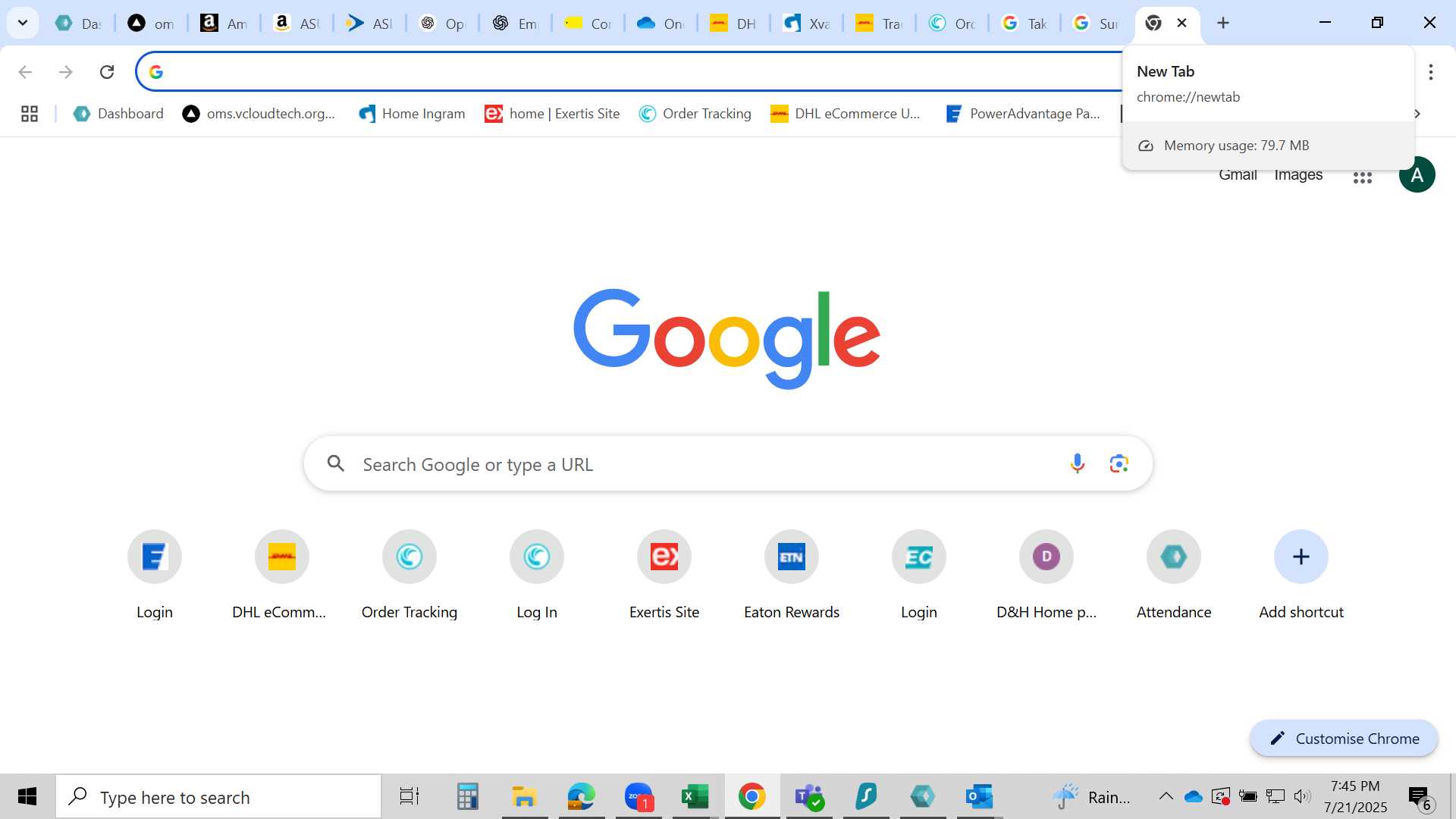Expand the bookmarks overflow chevron
This screenshot has height=819, width=1456.
tap(1417, 114)
